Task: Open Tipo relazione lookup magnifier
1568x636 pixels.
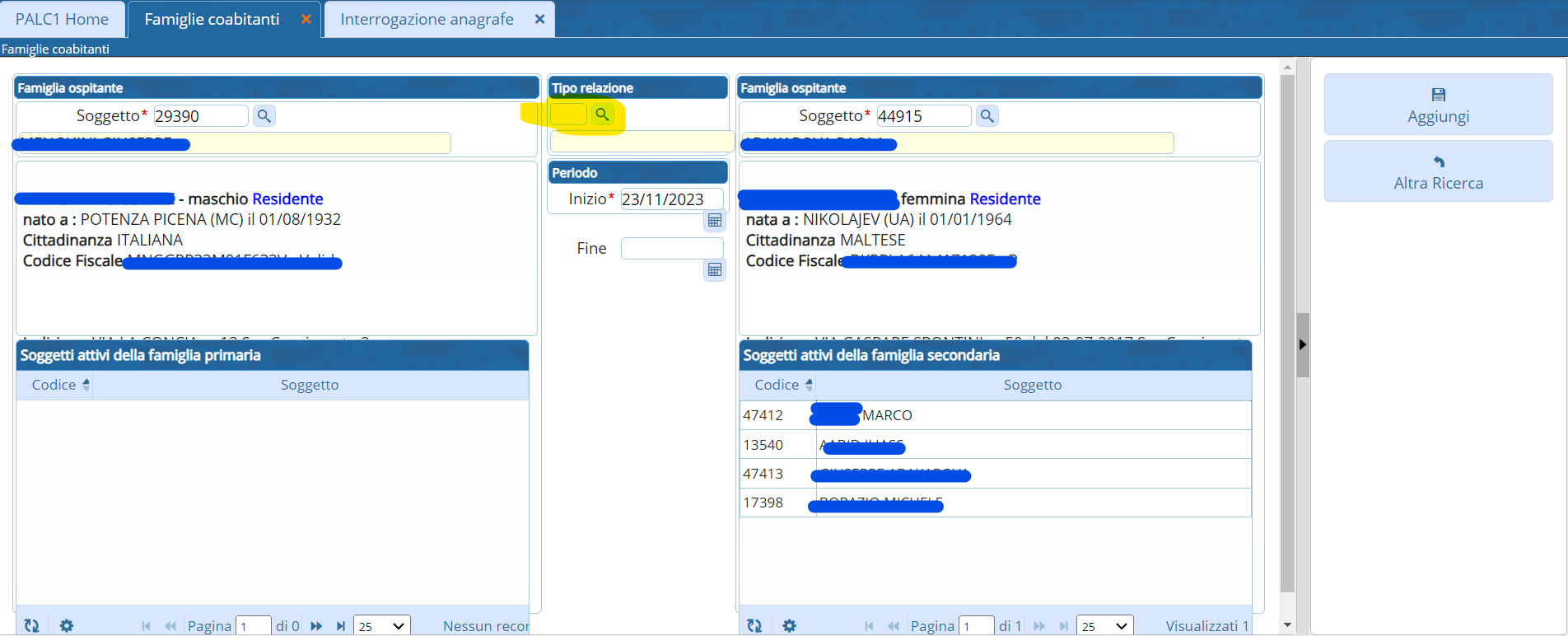Action: pyautogui.click(x=603, y=115)
